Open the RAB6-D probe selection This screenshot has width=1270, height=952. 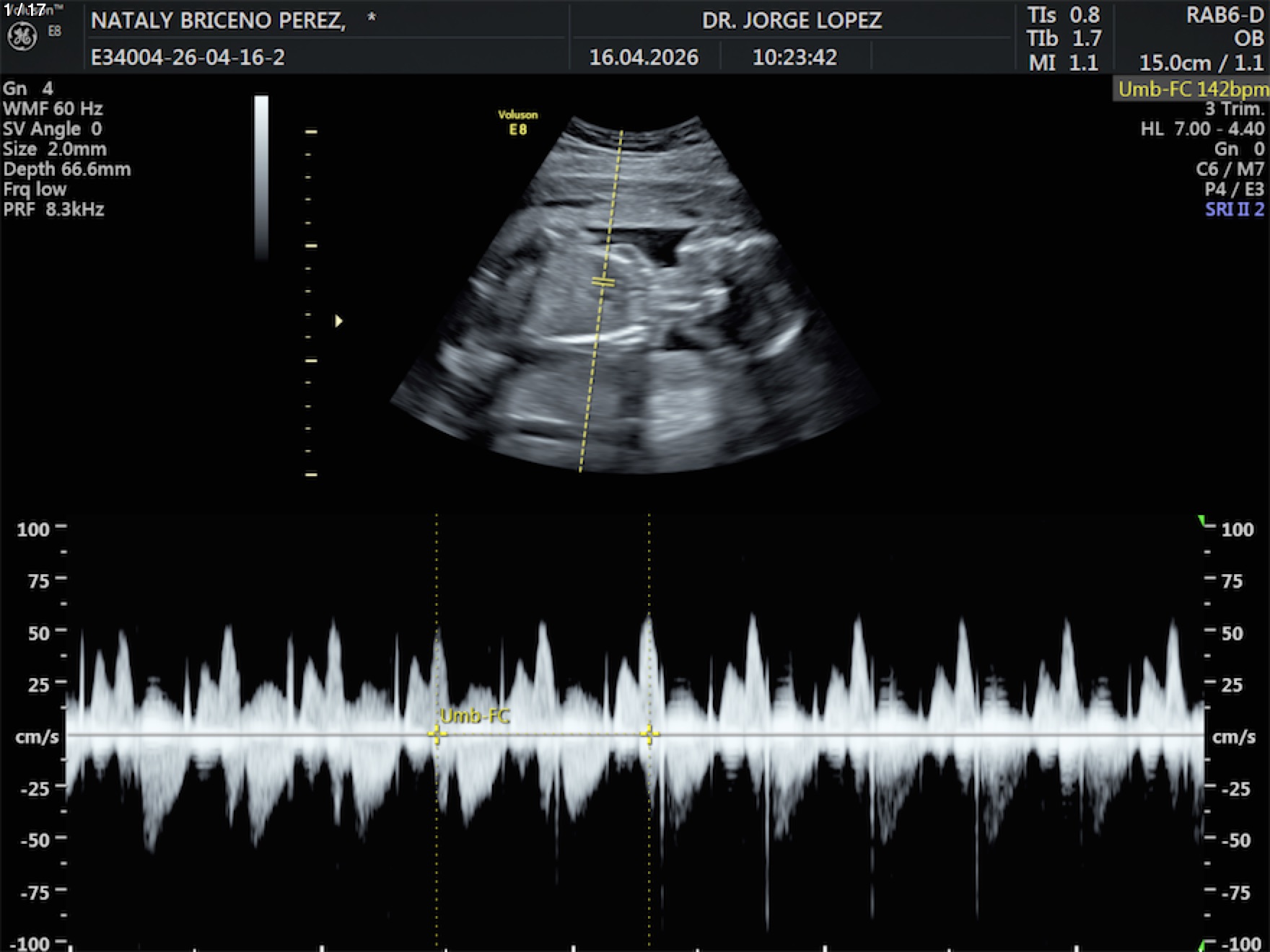click(x=1225, y=16)
